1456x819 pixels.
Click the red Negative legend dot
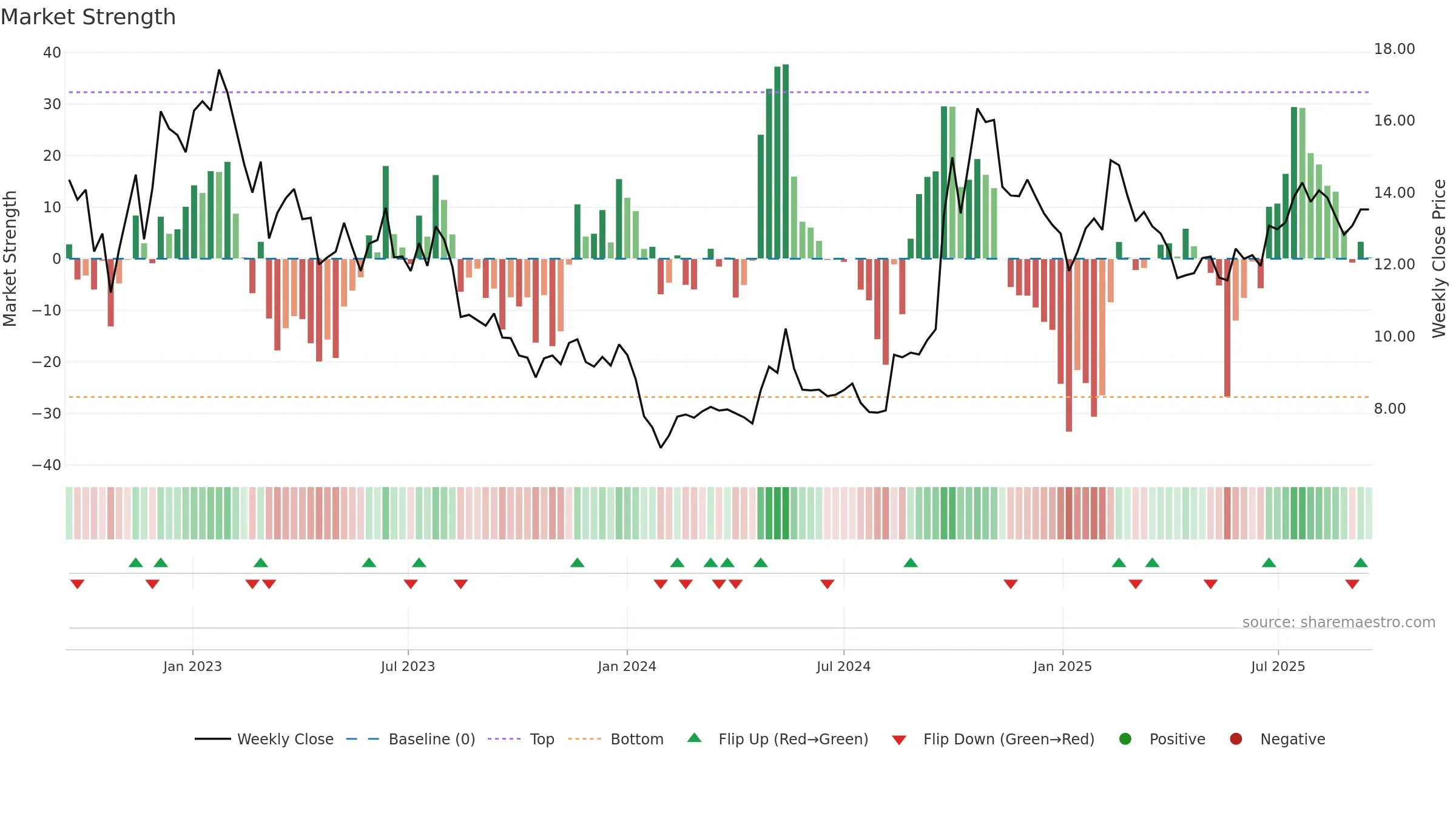click(1236, 739)
